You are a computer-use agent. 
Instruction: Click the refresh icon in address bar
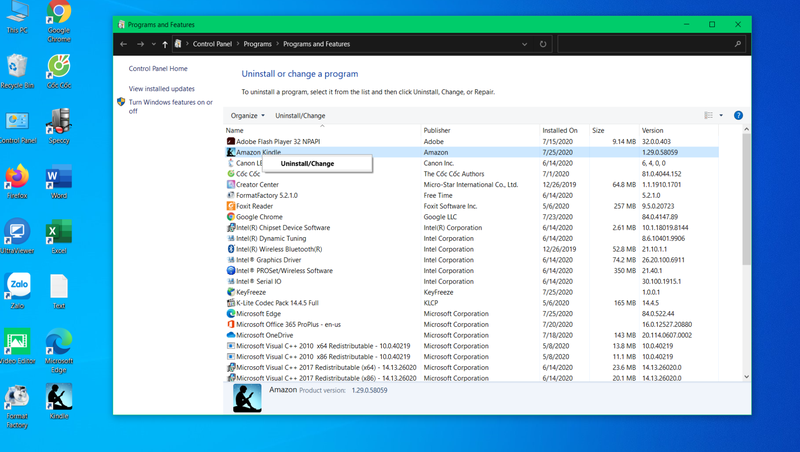tap(543, 44)
